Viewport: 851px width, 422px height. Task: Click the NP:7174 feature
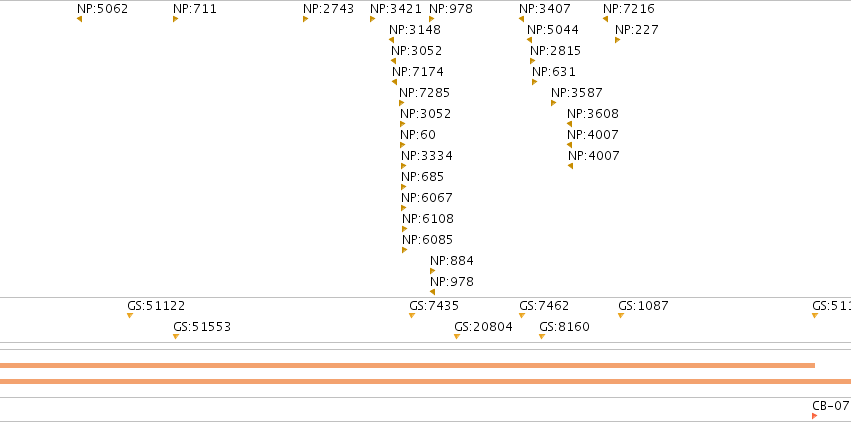pyautogui.click(x=395, y=82)
